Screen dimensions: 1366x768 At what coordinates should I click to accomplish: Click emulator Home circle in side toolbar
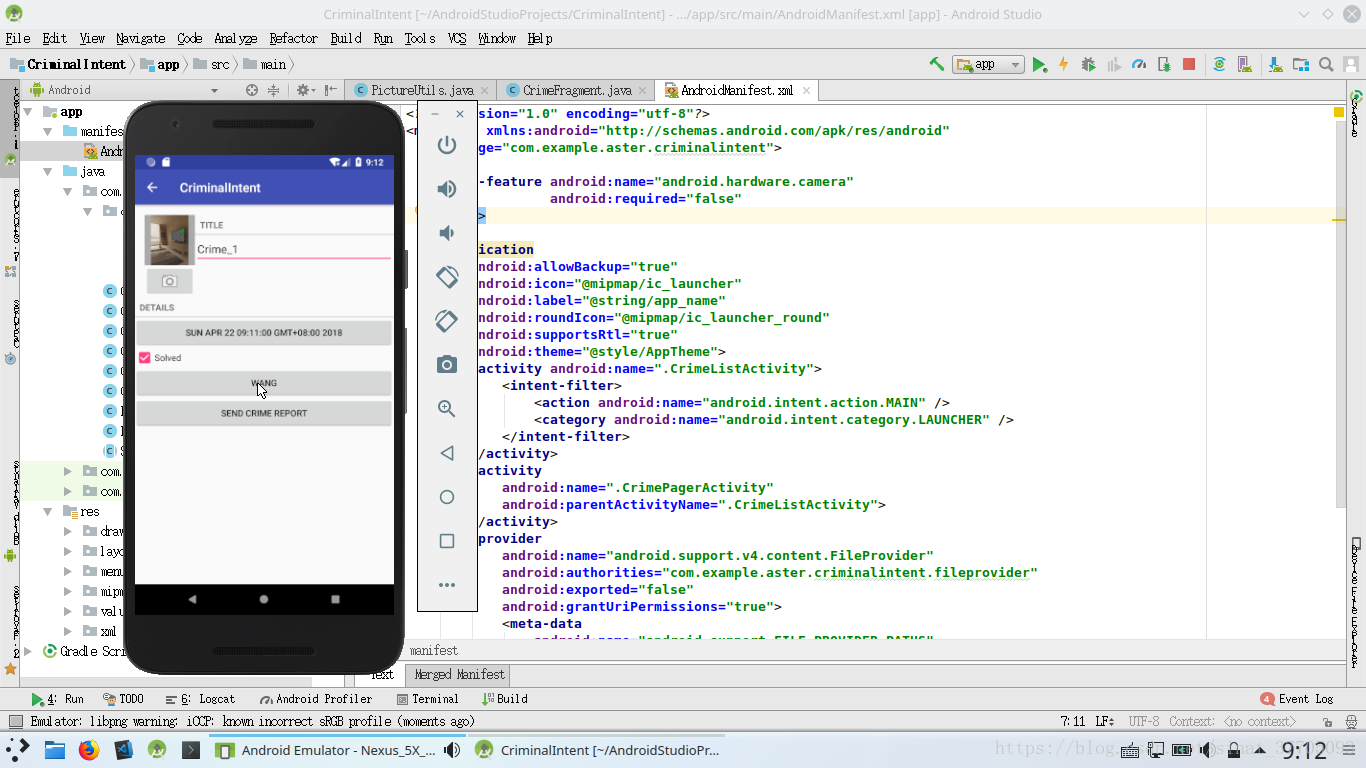click(x=447, y=497)
